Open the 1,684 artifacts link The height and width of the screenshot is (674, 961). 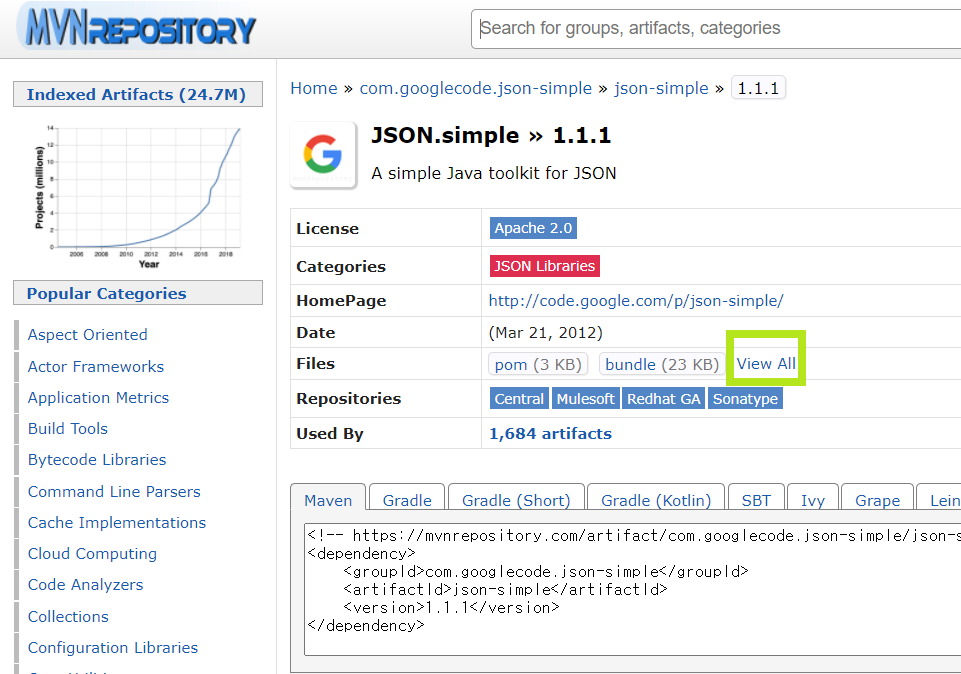click(550, 433)
